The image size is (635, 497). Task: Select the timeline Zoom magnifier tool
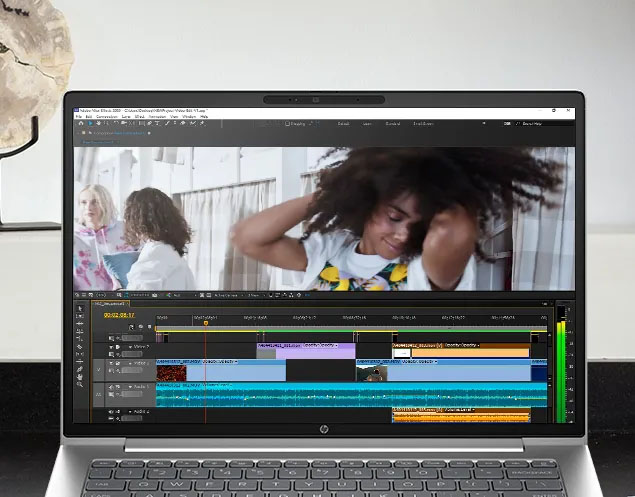coord(80,384)
